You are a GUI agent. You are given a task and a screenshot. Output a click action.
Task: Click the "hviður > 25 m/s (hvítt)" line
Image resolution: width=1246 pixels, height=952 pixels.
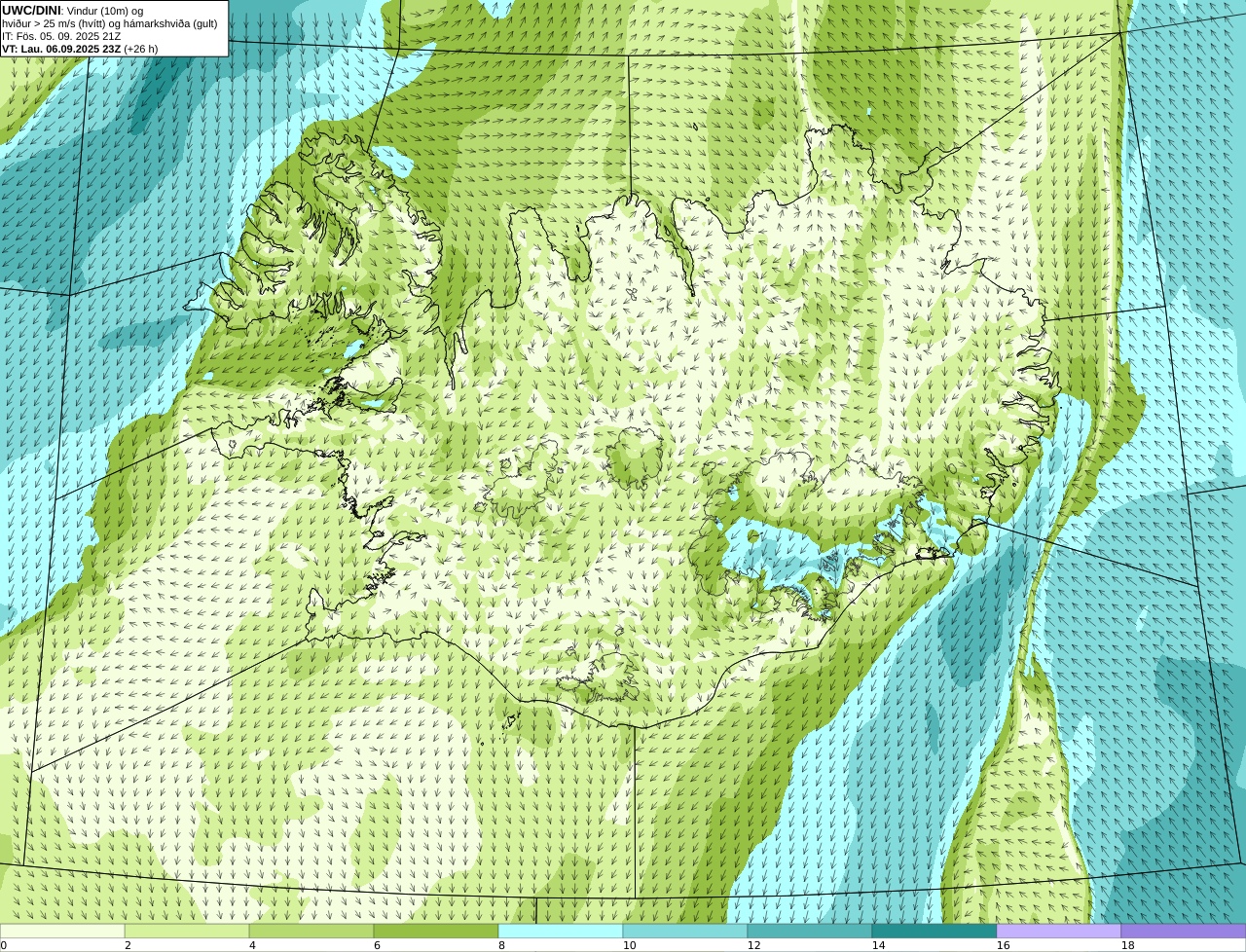click(x=109, y=23)
